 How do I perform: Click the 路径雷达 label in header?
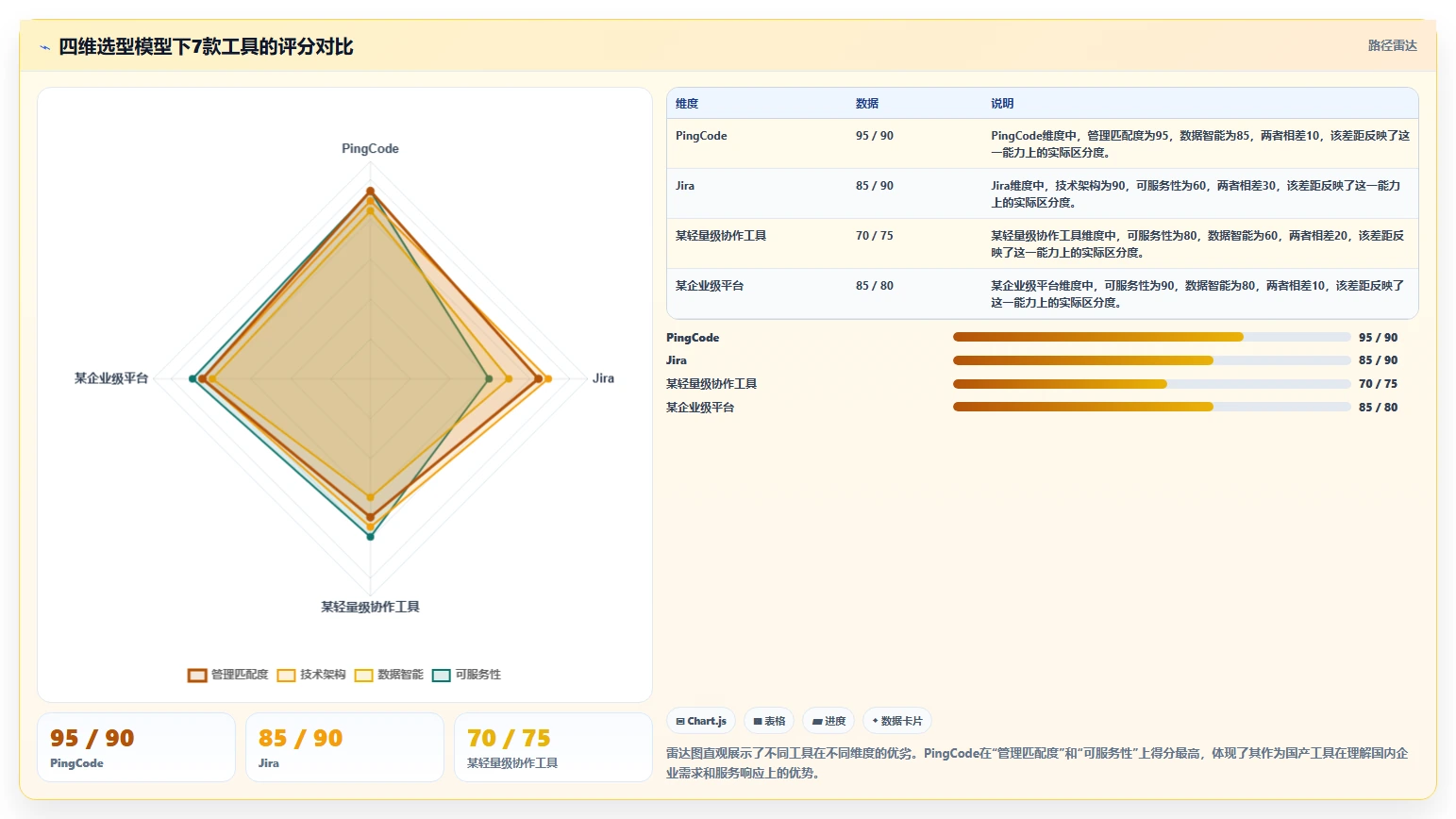[x=1393, y=45]
